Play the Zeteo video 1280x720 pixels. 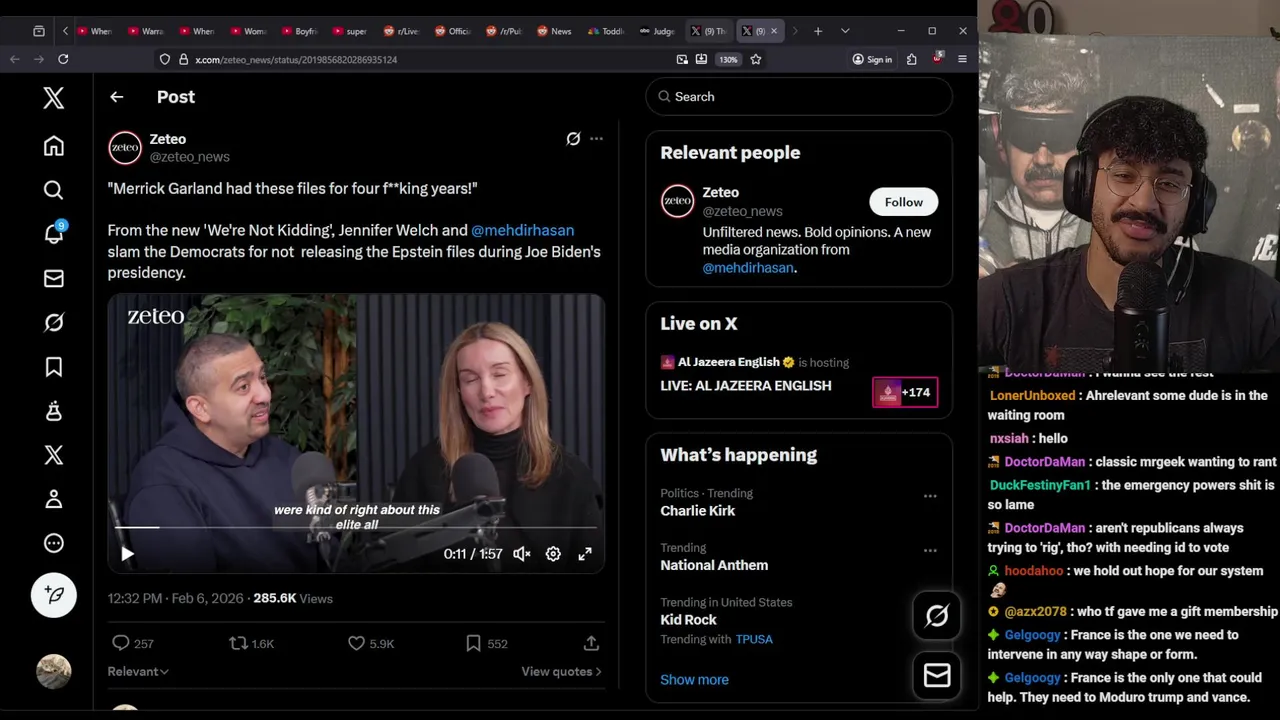point(127,554)
